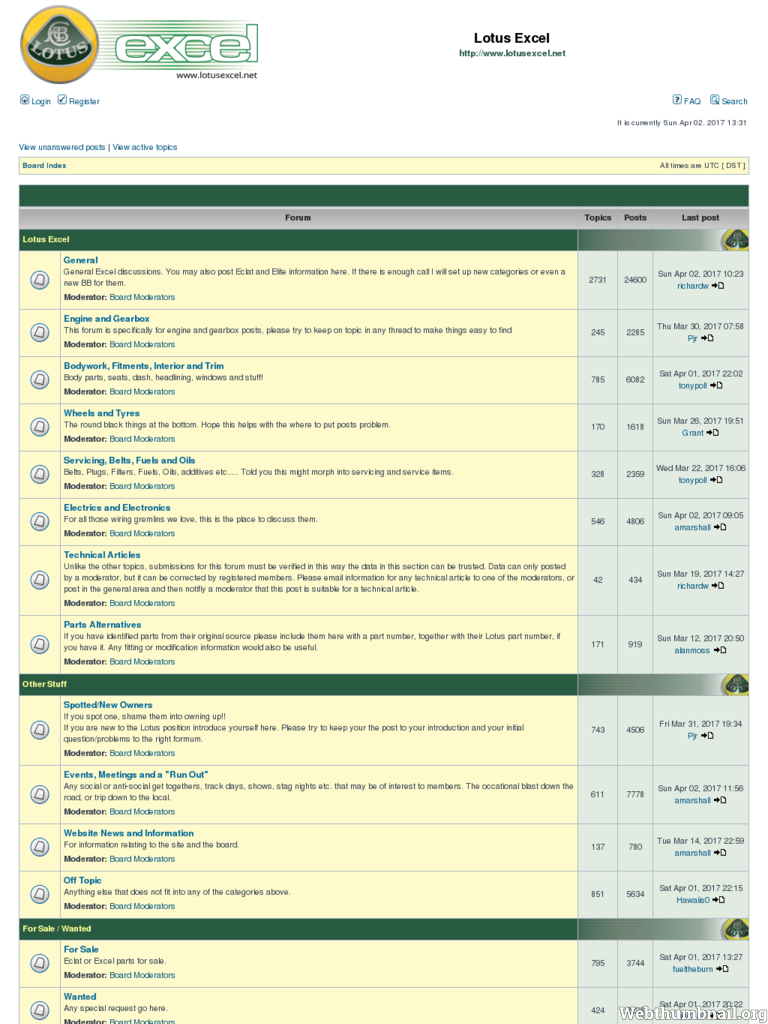This screenshot has width=768, height=1024.
Task: Click the forum icon beside Spotted/New Owners
Action: click(40, 729)
